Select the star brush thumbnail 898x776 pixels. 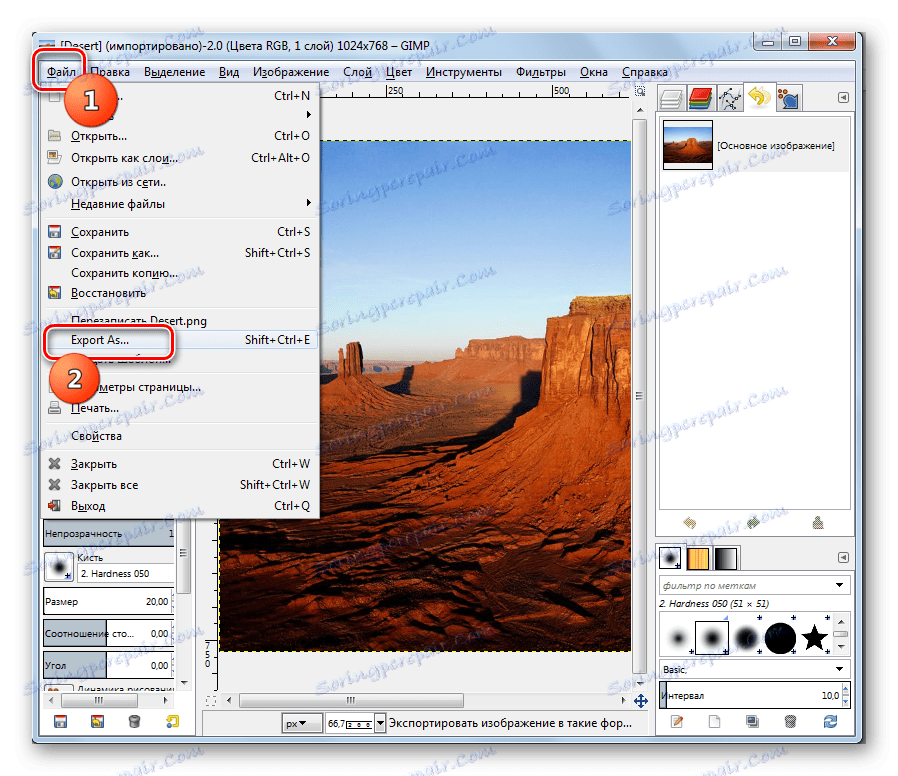click(x=814, y=635)
